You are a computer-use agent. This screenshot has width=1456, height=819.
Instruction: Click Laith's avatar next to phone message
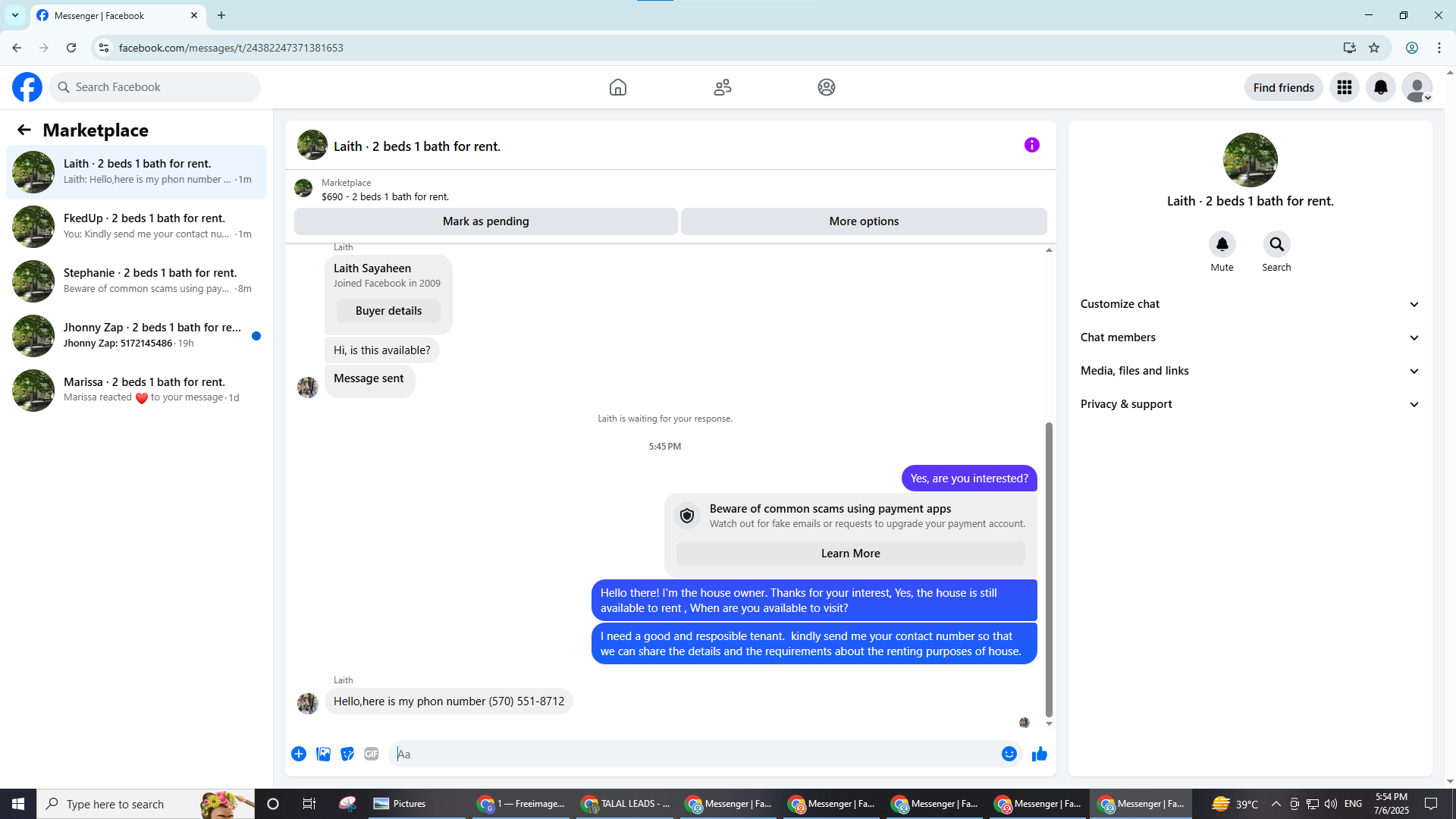pos(308,704)
